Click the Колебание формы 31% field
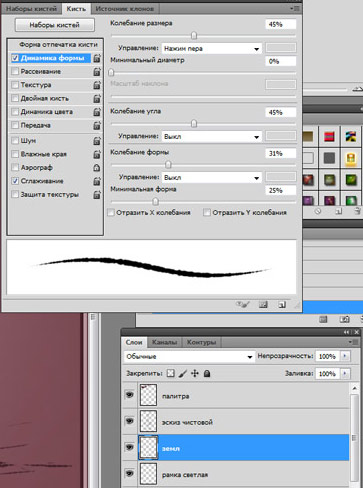The image size is (363, 488). [281, 153]
